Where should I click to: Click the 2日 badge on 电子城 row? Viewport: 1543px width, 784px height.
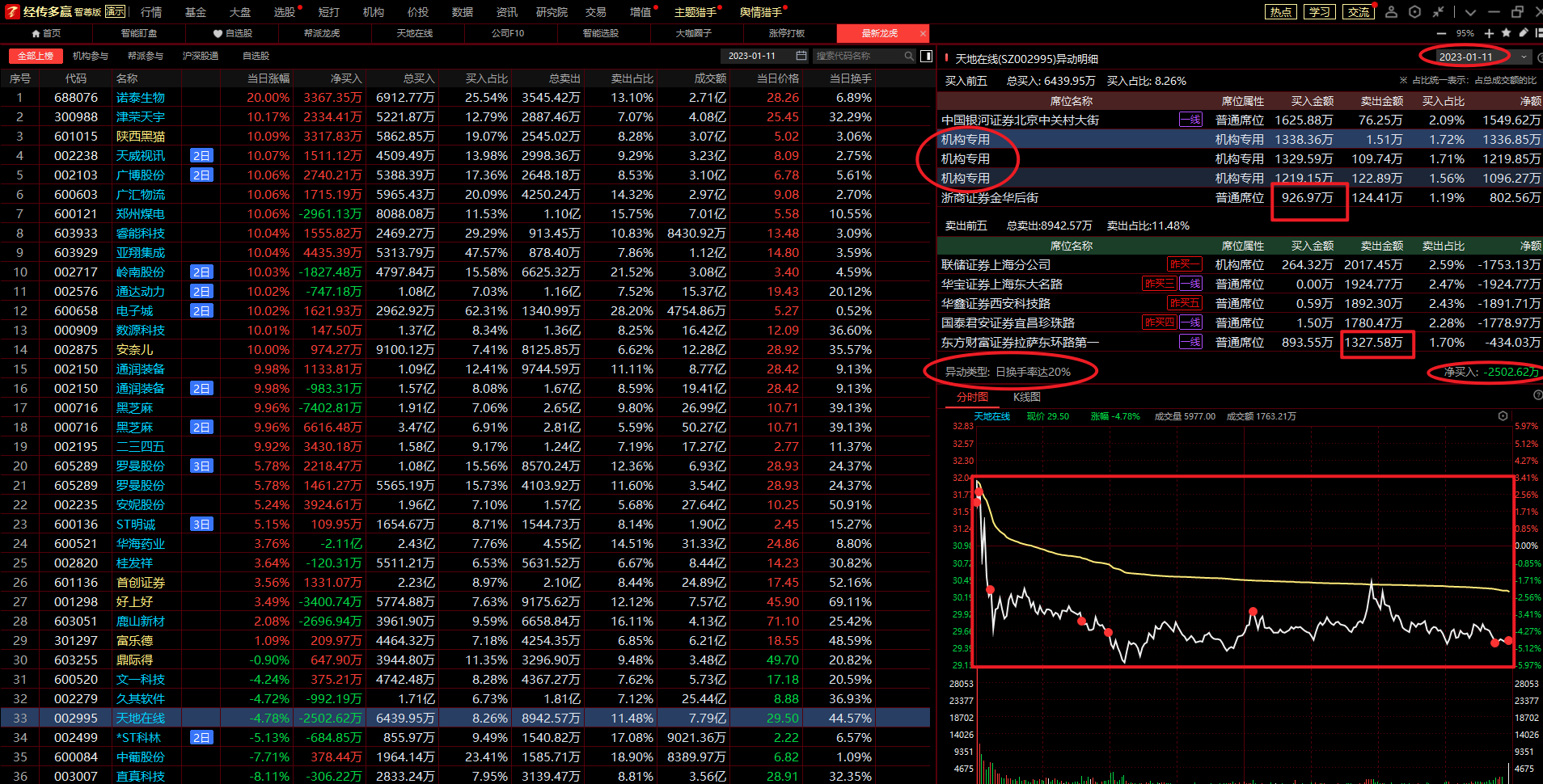(201, 310)
